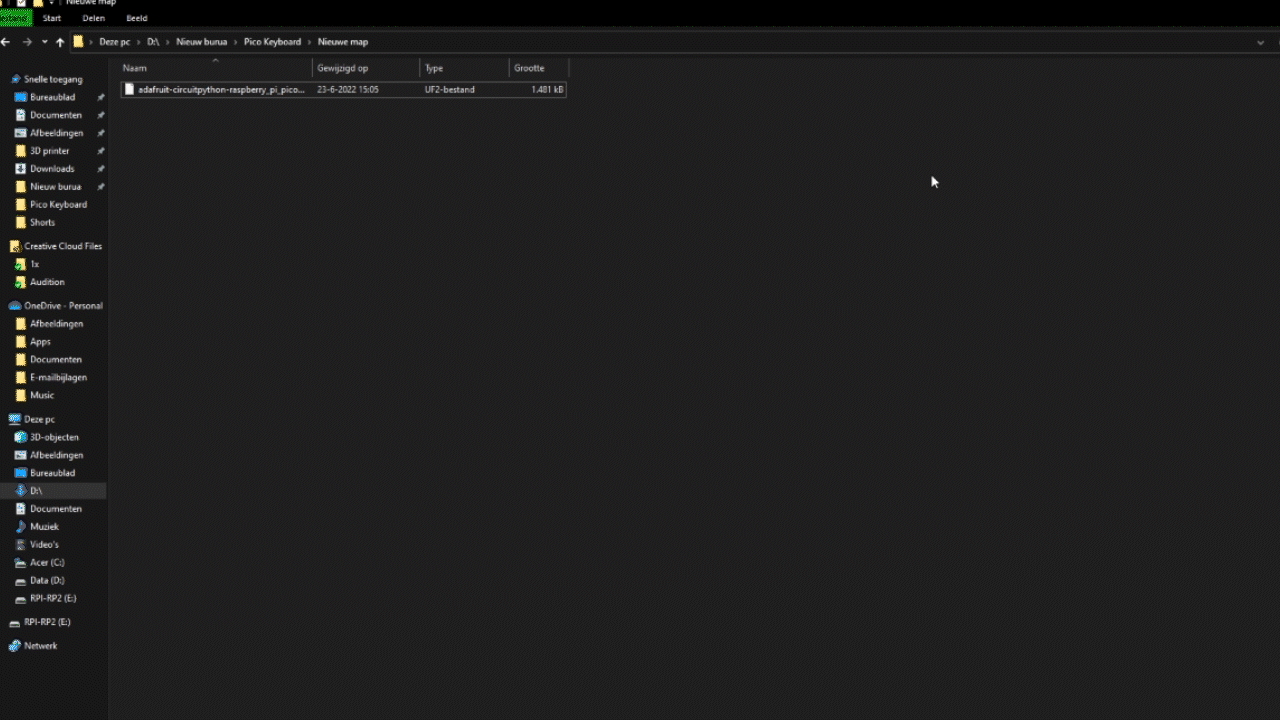Screen dimensions: 1280x720
Task: Click the Downloads arrow icon in sidebar
Action: [20, 169]
